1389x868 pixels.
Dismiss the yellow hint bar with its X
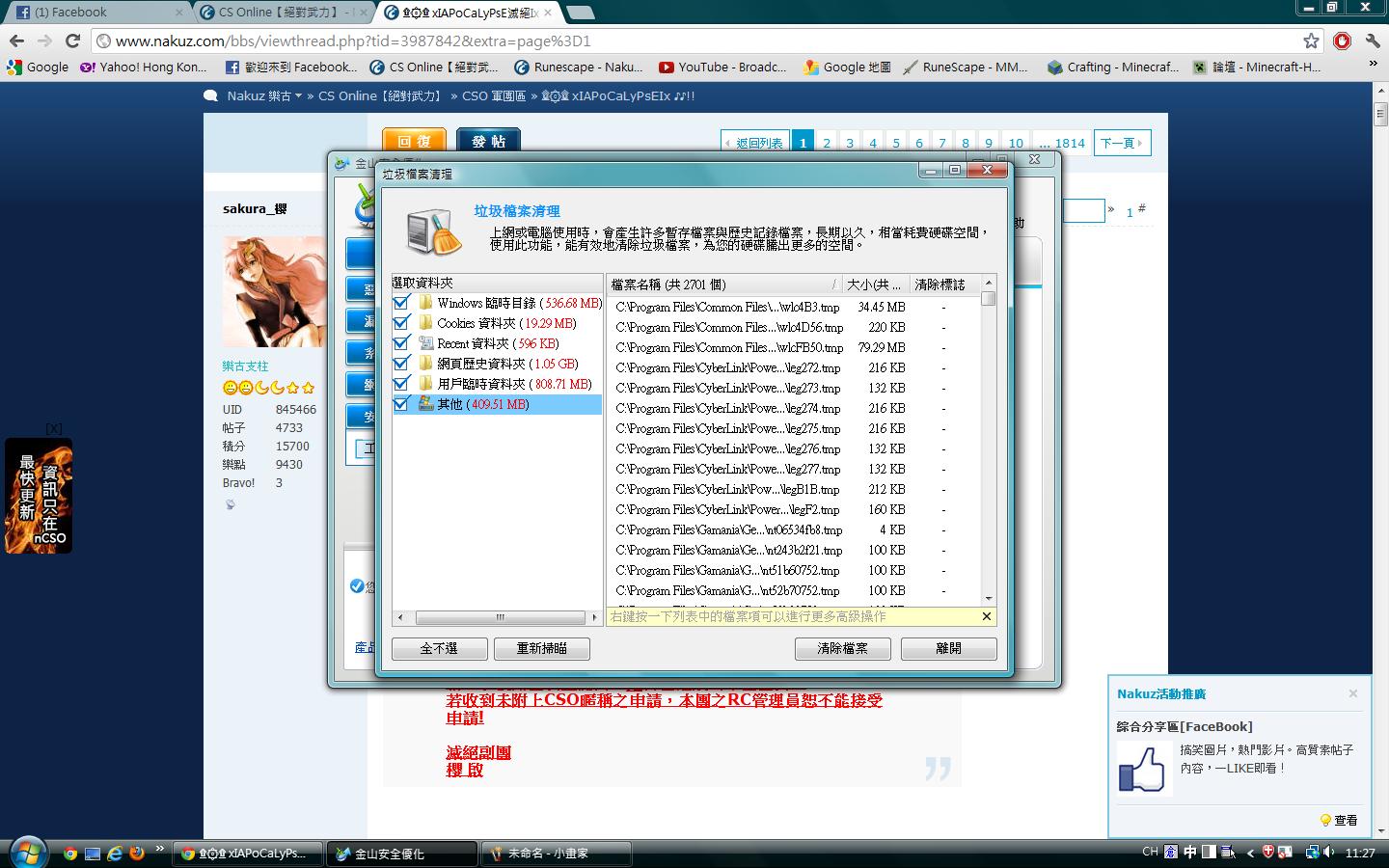coord(986,616)
